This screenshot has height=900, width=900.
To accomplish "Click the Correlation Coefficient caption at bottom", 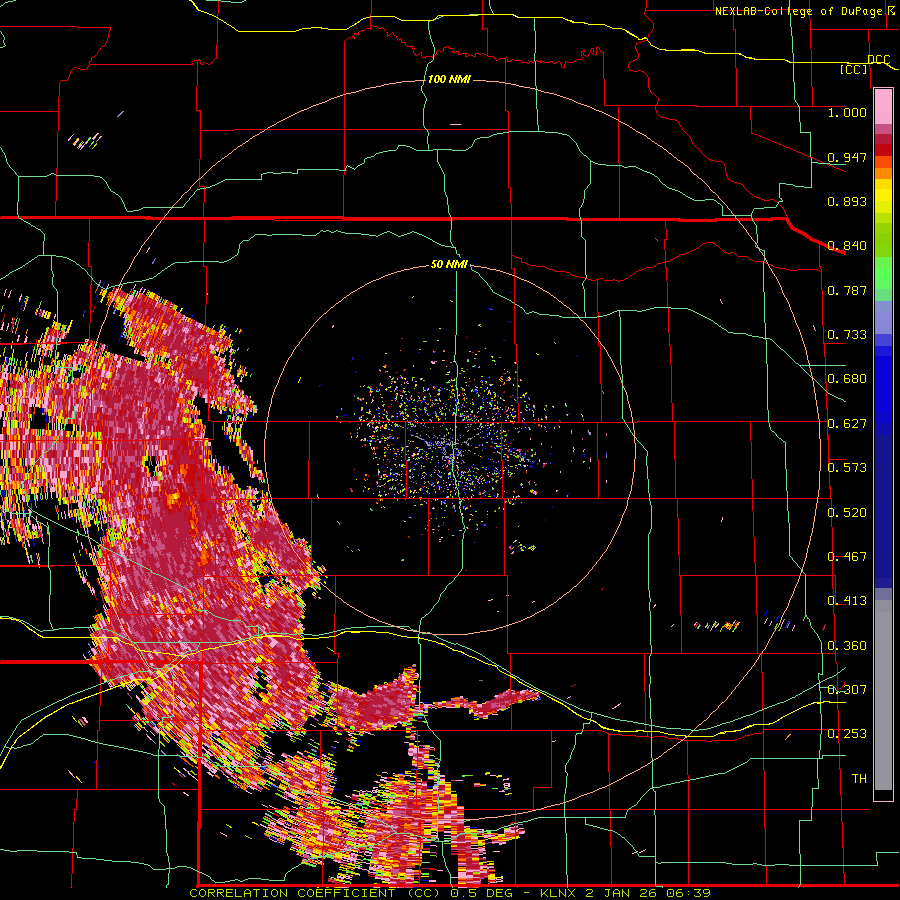I will pos(449,893).
